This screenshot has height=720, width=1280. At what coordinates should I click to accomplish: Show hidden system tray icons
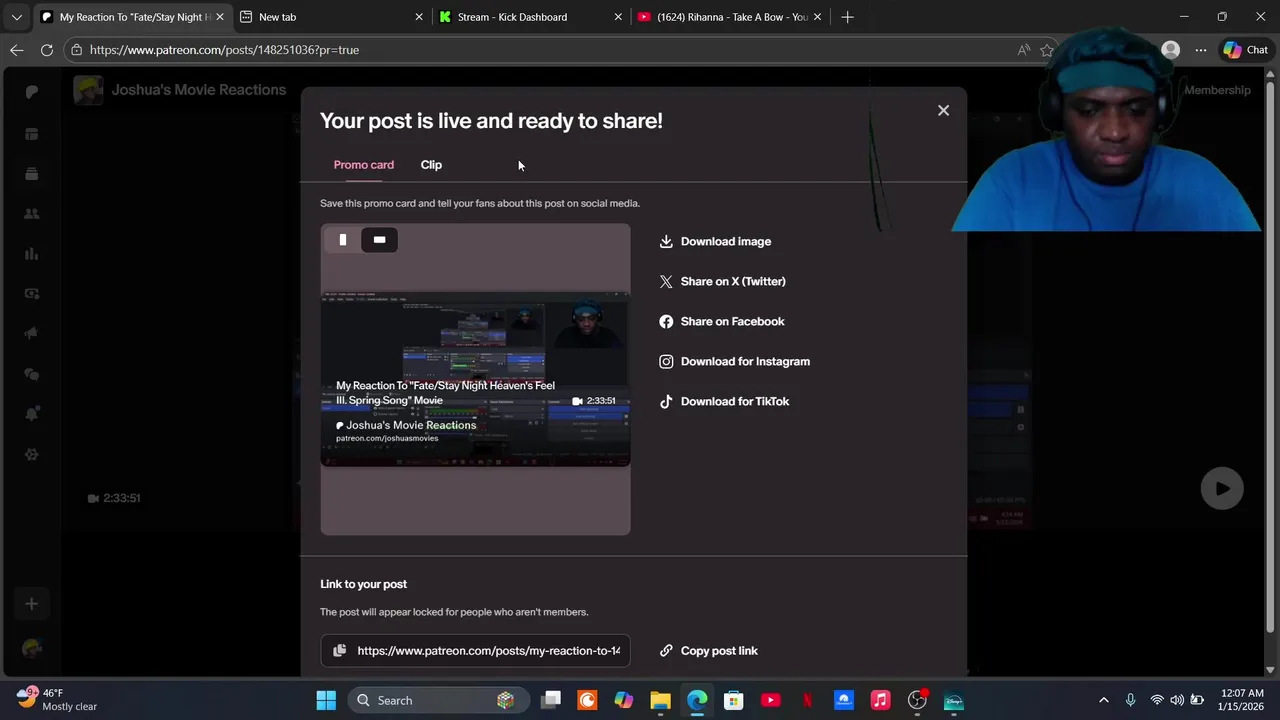pos(1104,700)
